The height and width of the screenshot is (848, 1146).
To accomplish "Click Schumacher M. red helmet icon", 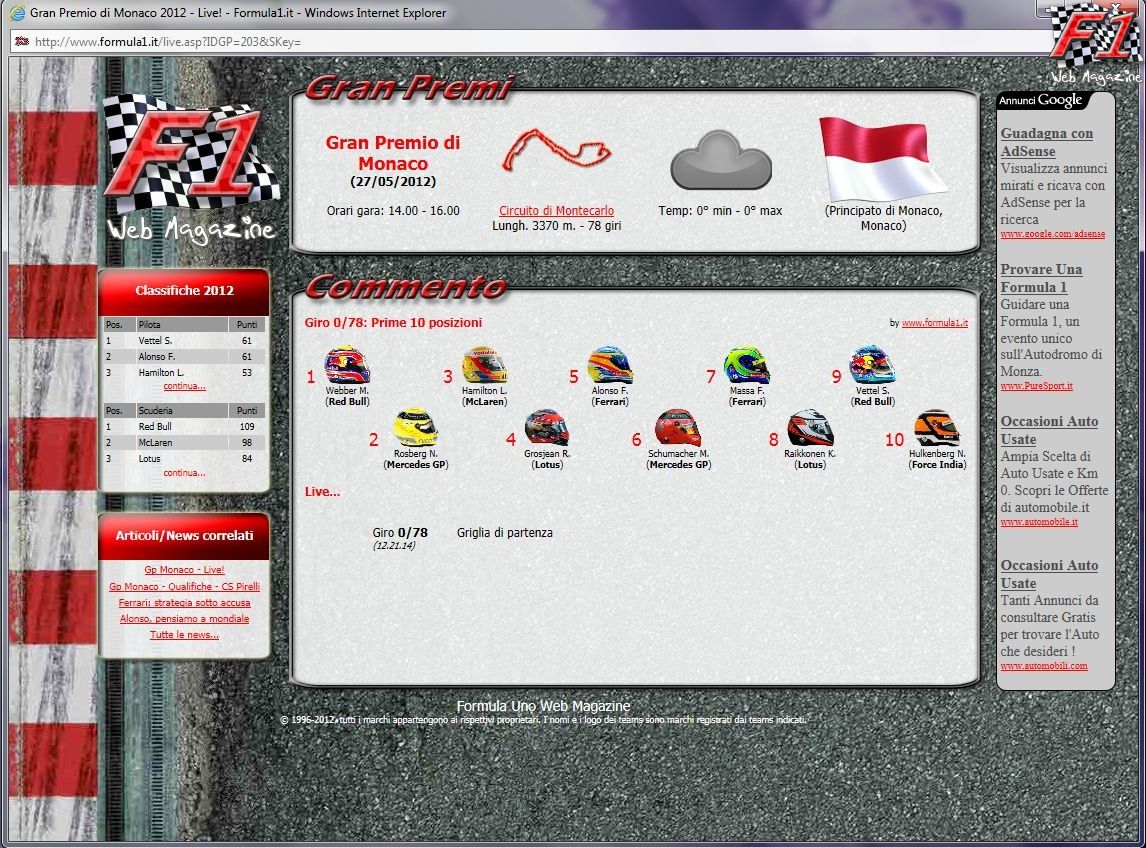I will pyautogui.click(x=678, y=428).
